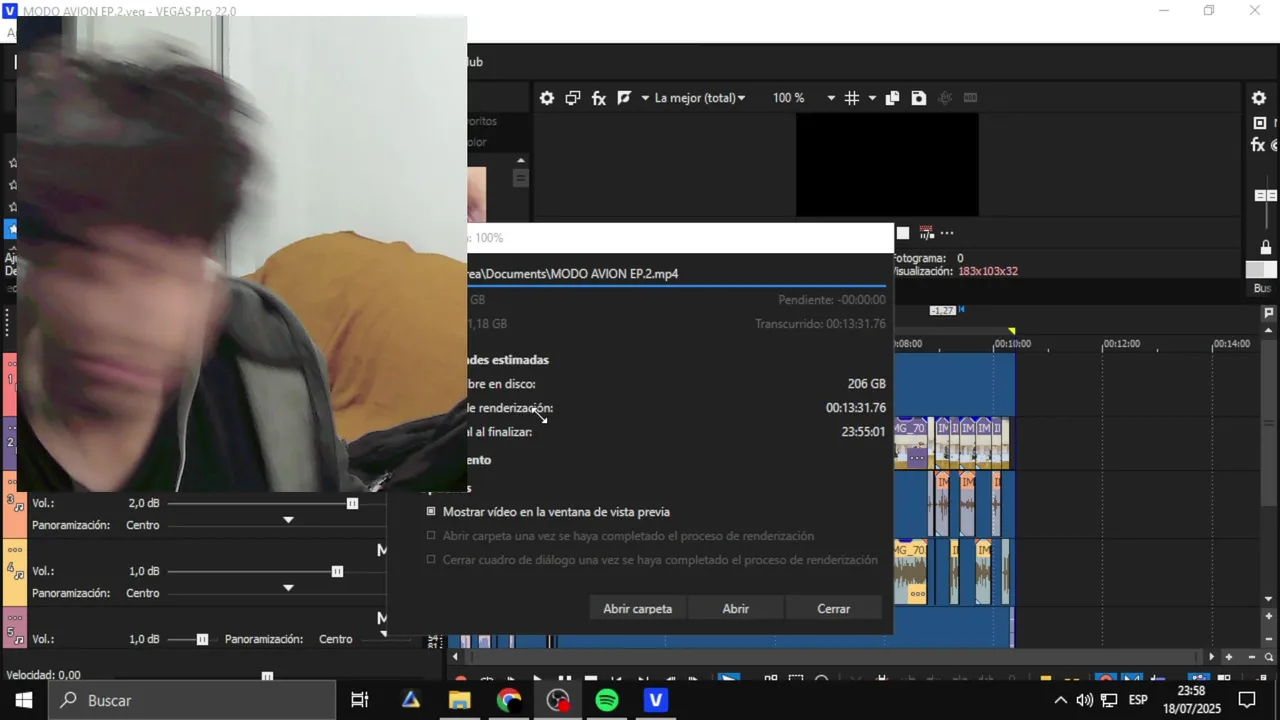The image size is (1280, 720).
Task: Adjust the Velocidad playback rate slider
Action: tap(267, 677)
